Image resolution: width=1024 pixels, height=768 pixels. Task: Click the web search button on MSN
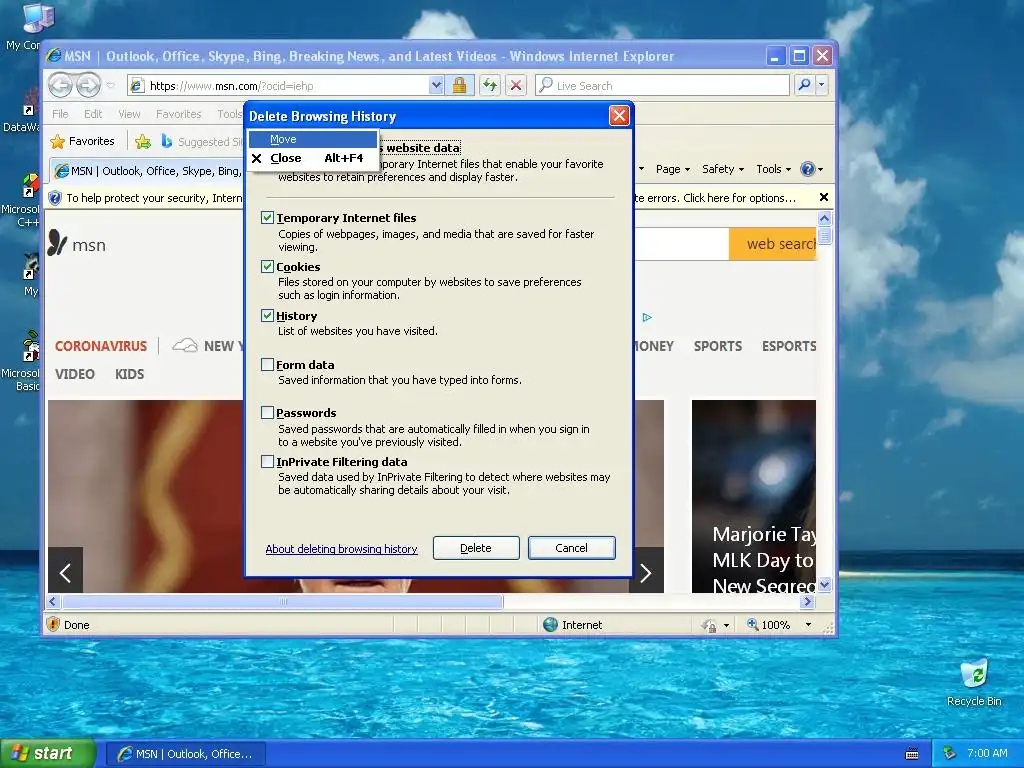[x=773, y=244]
